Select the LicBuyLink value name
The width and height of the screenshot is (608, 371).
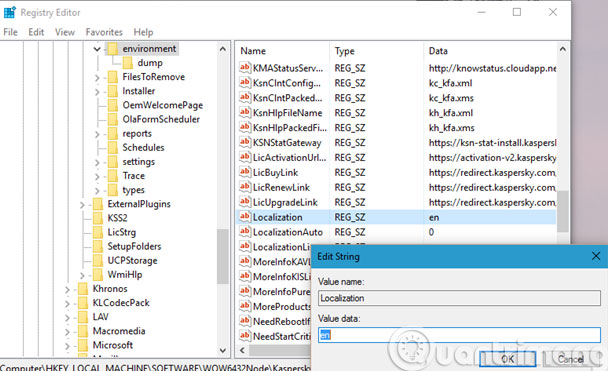[x=275, y=173]
